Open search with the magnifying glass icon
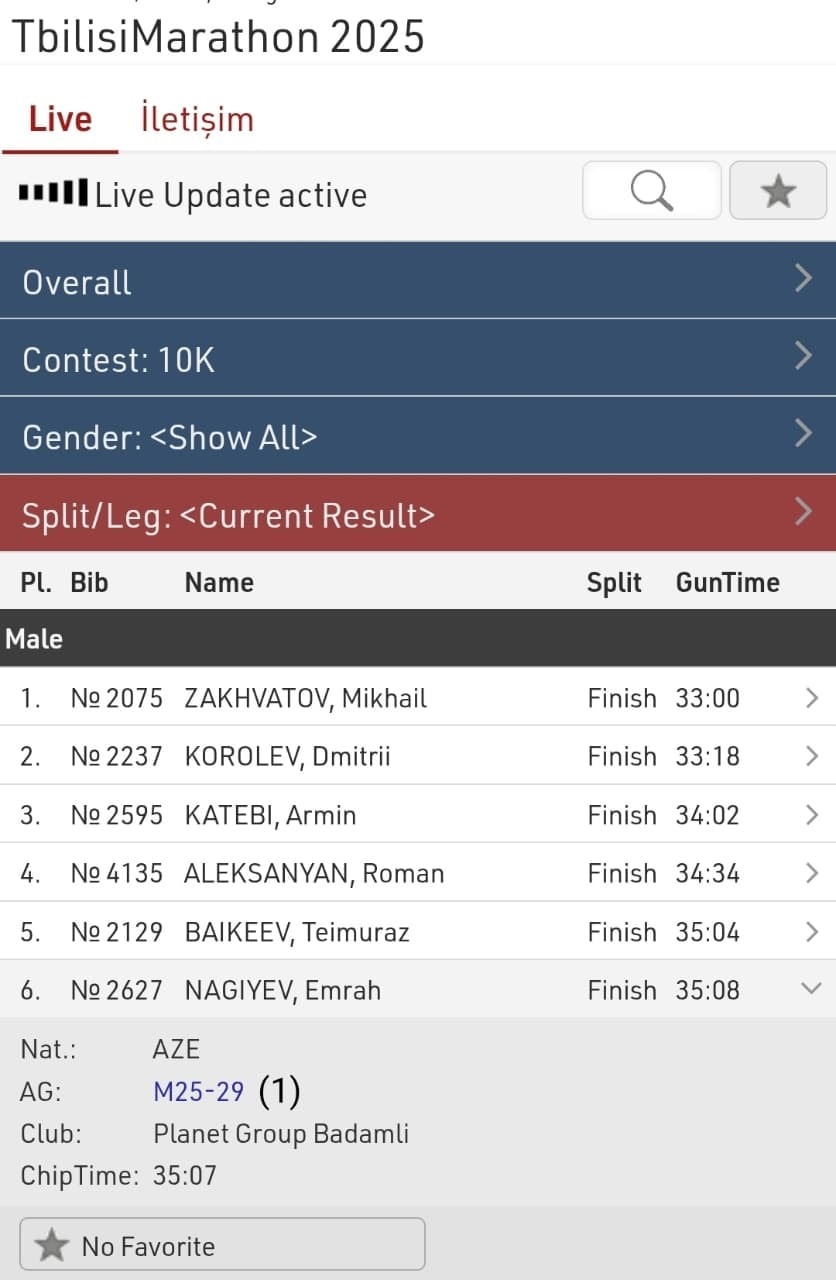Viewport: 836px width, 1280px height. [x=652, y=190]
